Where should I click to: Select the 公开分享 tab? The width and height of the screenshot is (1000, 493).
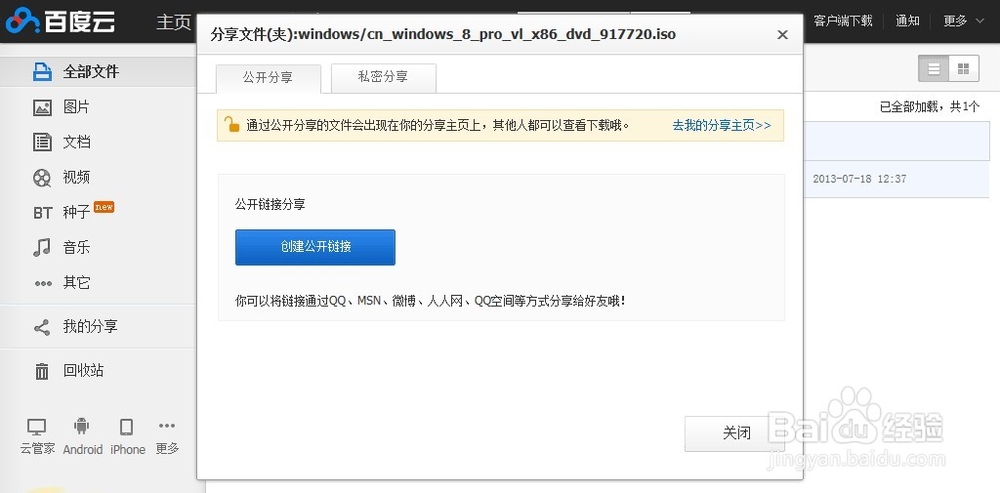pos(268,77)
